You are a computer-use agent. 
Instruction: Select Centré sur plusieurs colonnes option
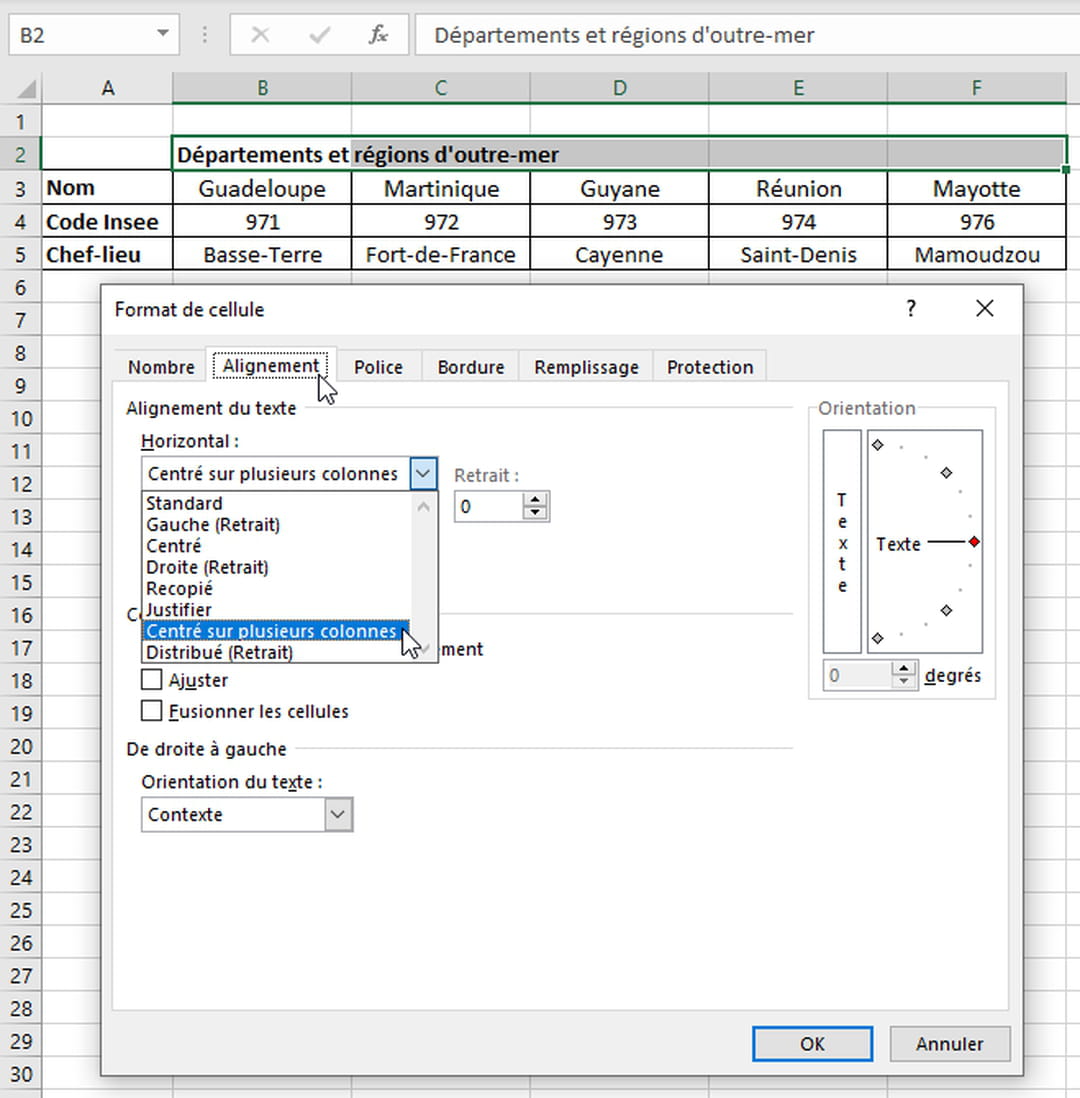277,631
